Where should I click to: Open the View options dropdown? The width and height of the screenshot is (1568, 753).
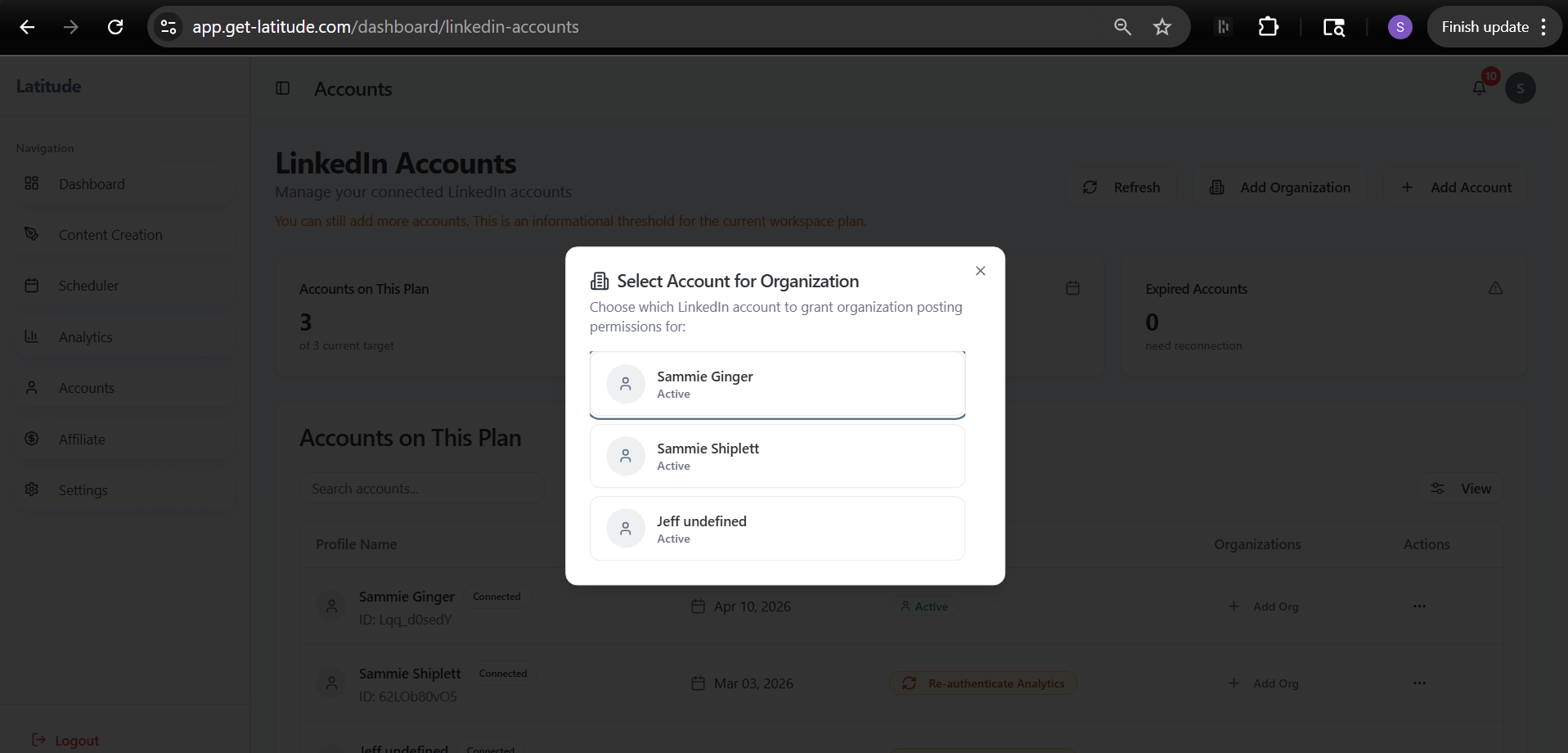[1460, 489]
